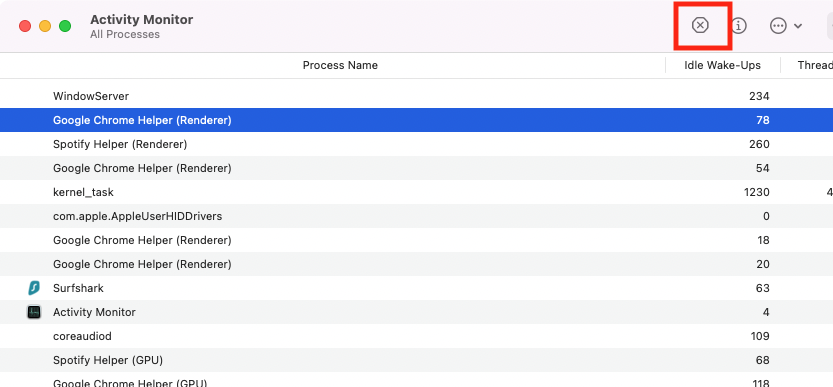Click the Stop process (X octagon) toolbar icon
This screenshot has width=833, height=387.
point(700,25)
